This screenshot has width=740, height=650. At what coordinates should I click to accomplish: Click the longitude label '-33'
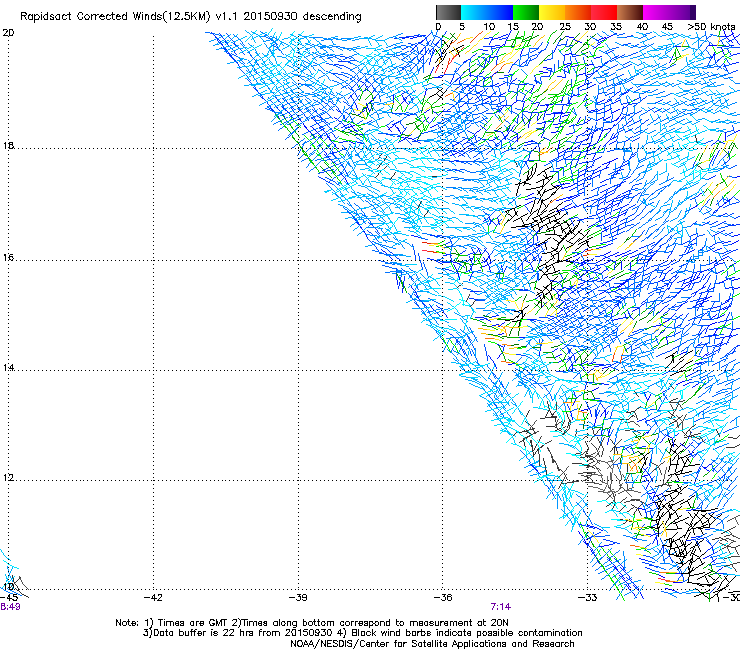(x=588, y=598)
